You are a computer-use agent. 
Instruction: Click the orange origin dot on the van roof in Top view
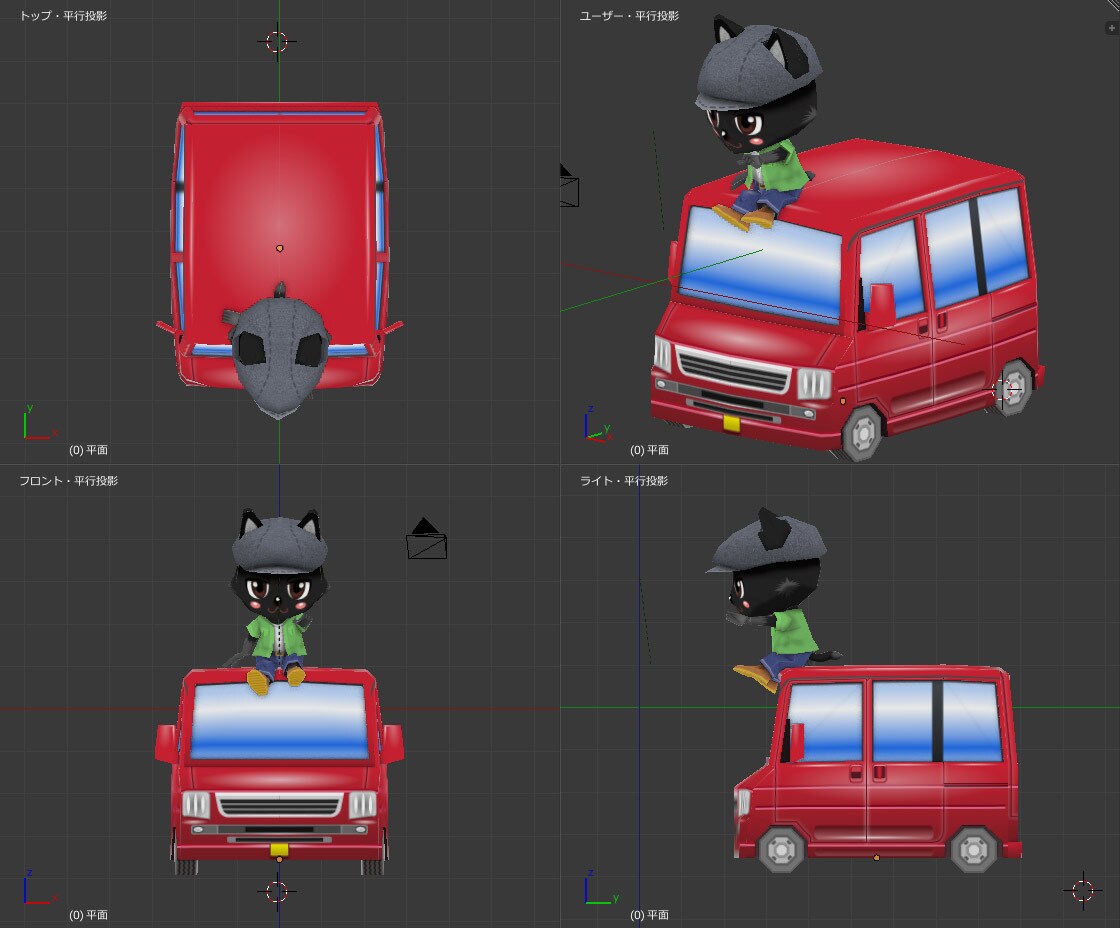(x=279, y=249)
